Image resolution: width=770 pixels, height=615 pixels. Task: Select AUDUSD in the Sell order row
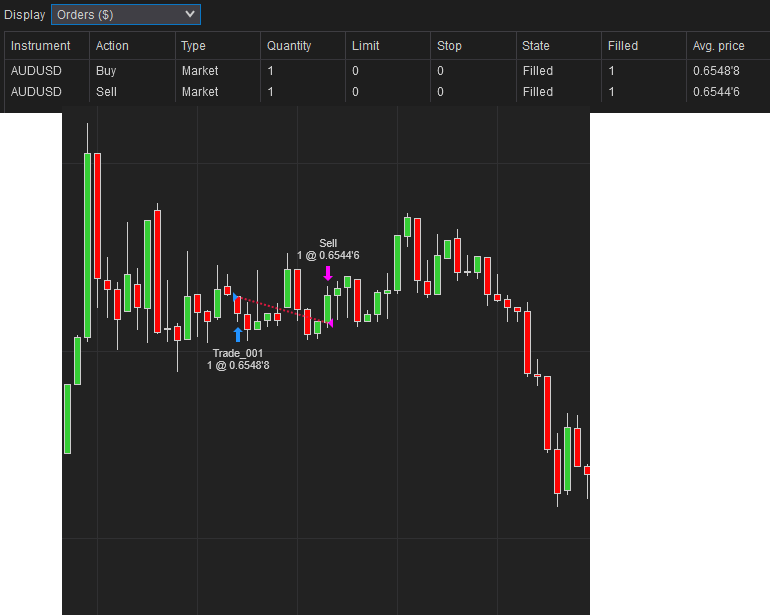click(36, 92)
